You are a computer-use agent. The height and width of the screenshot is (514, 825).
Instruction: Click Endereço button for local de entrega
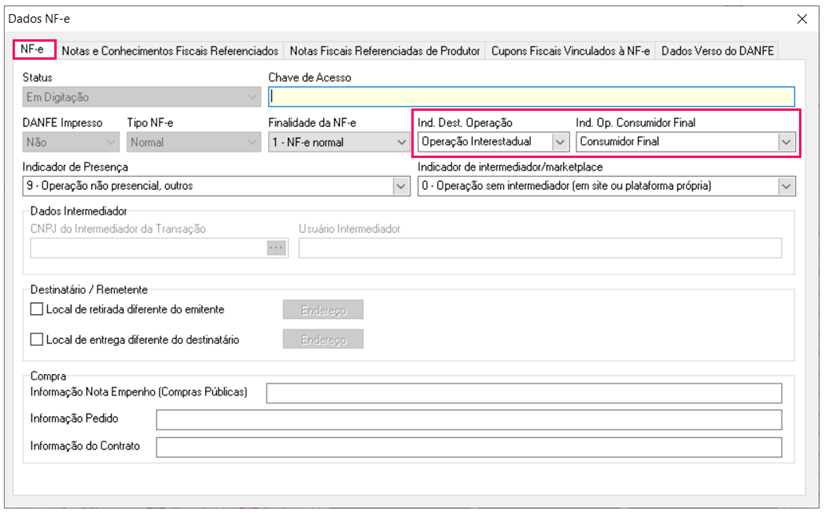tap(323, 340)
